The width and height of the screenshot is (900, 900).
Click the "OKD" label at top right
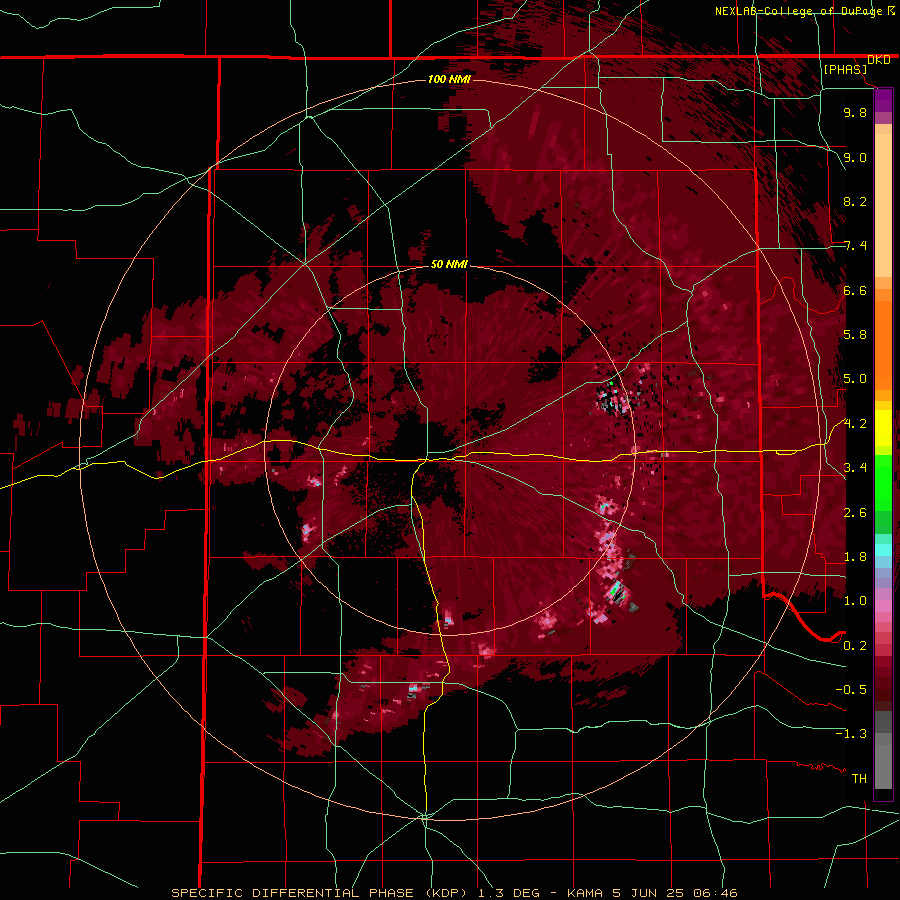[x=879, y=60]
